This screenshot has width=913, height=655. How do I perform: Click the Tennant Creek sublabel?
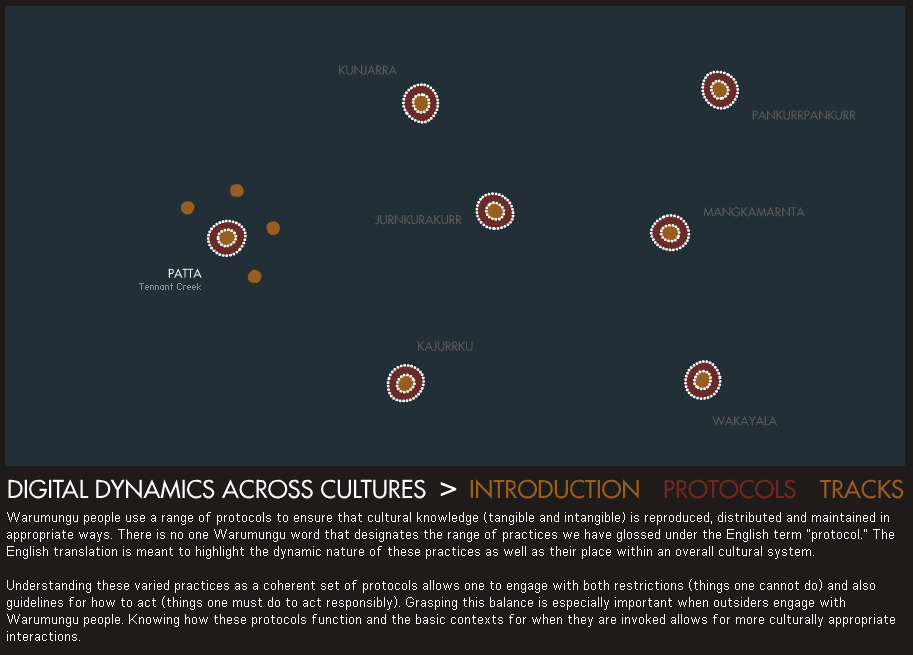pos(170,286)
